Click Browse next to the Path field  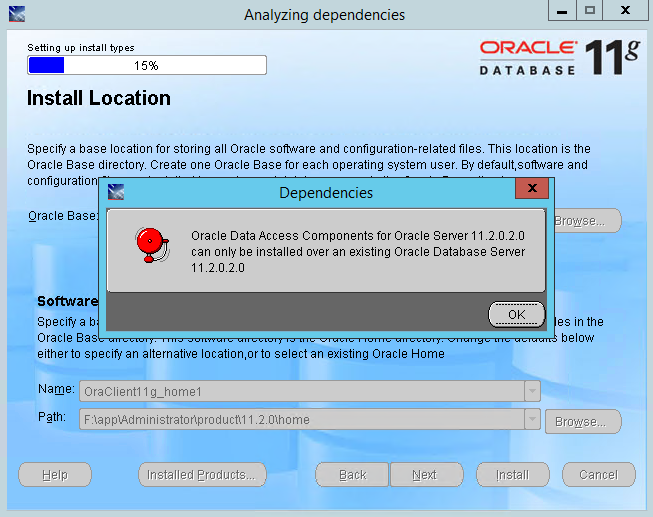583,422
